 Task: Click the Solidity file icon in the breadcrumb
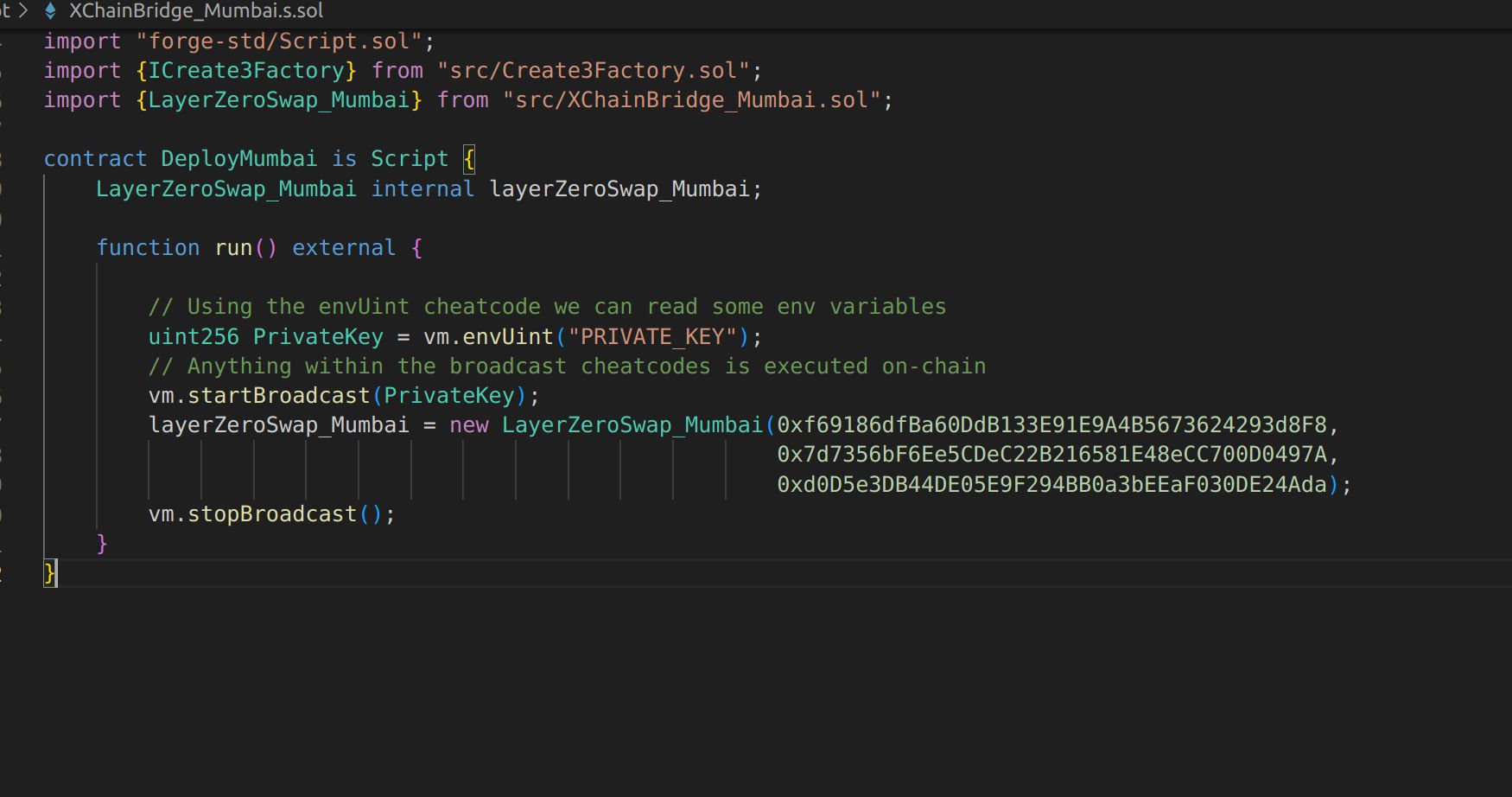tap(50, 11)
